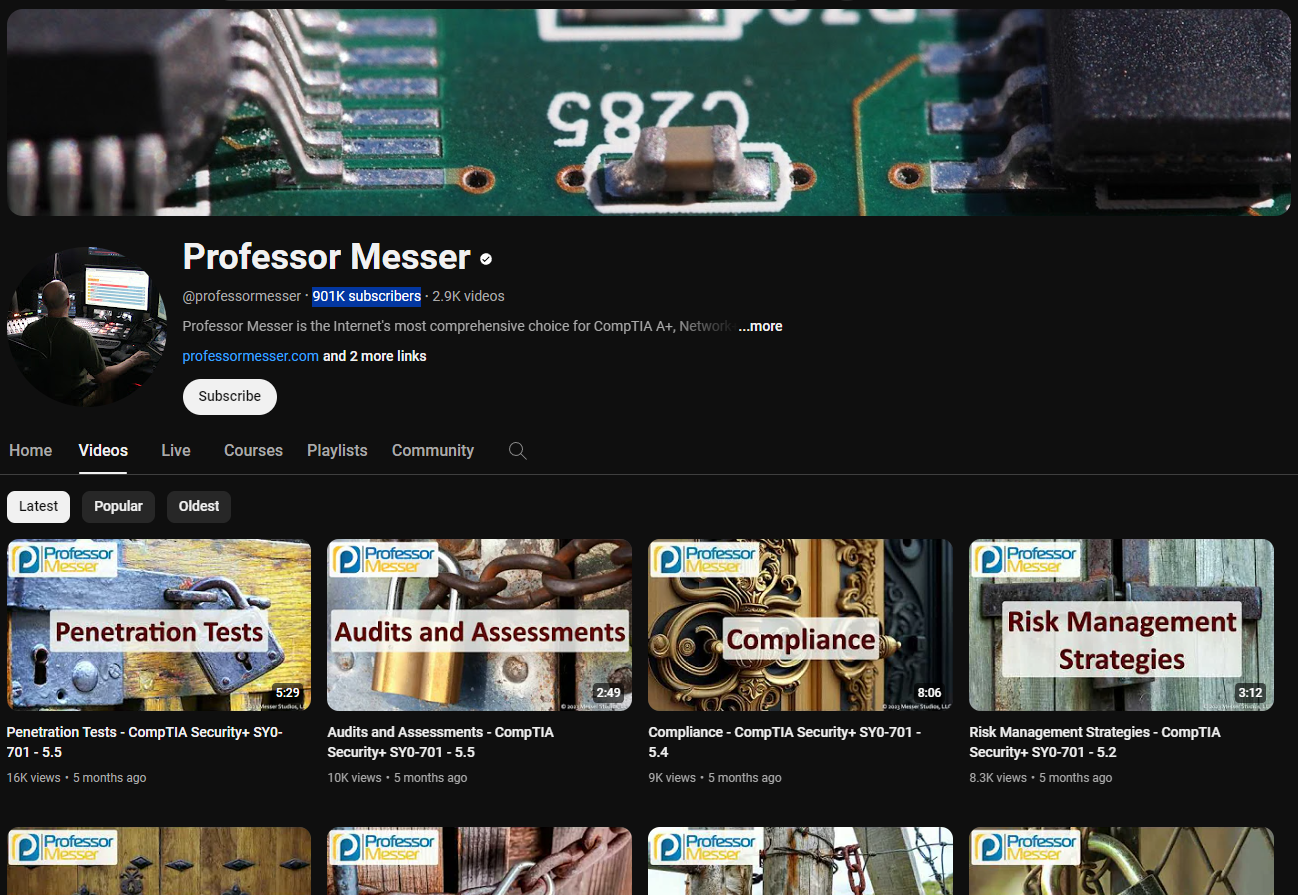1298x895 pixels.
Task: Open the Courses tab
Action: point(253,450)
